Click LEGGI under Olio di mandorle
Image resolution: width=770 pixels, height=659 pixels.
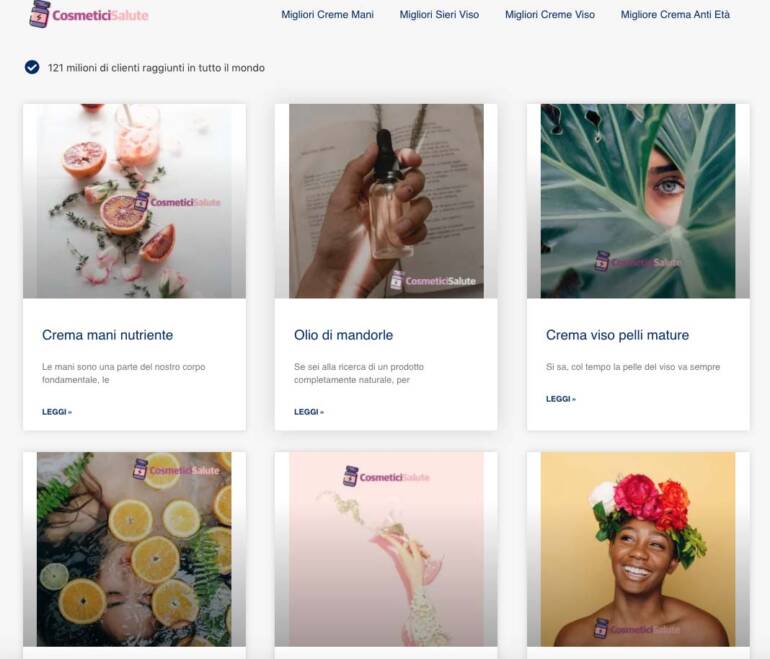tap(309, 412)
